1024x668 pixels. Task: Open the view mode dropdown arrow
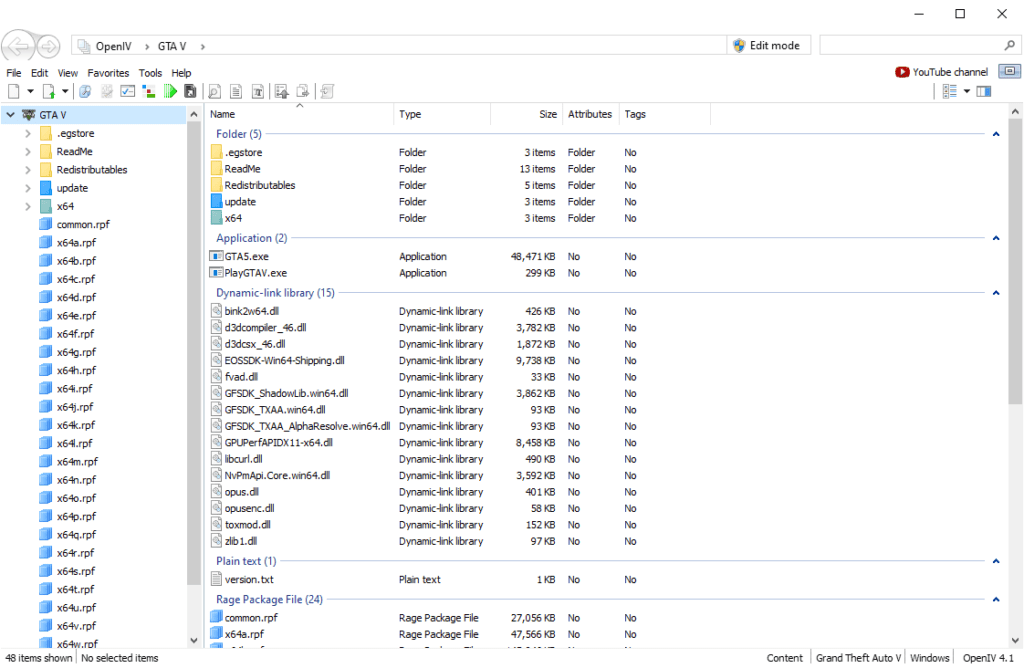click(x=967, y=91)
